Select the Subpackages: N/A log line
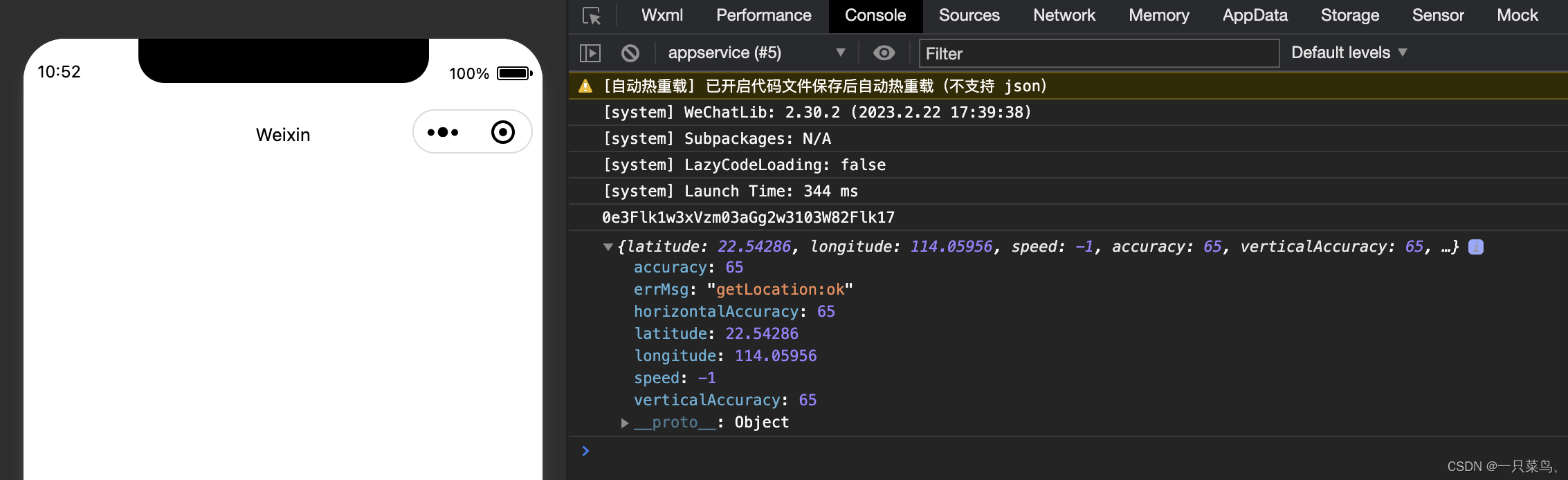The width and height of the screenshot is (1568, 480). pyautogui.click(x=717, y=138)
